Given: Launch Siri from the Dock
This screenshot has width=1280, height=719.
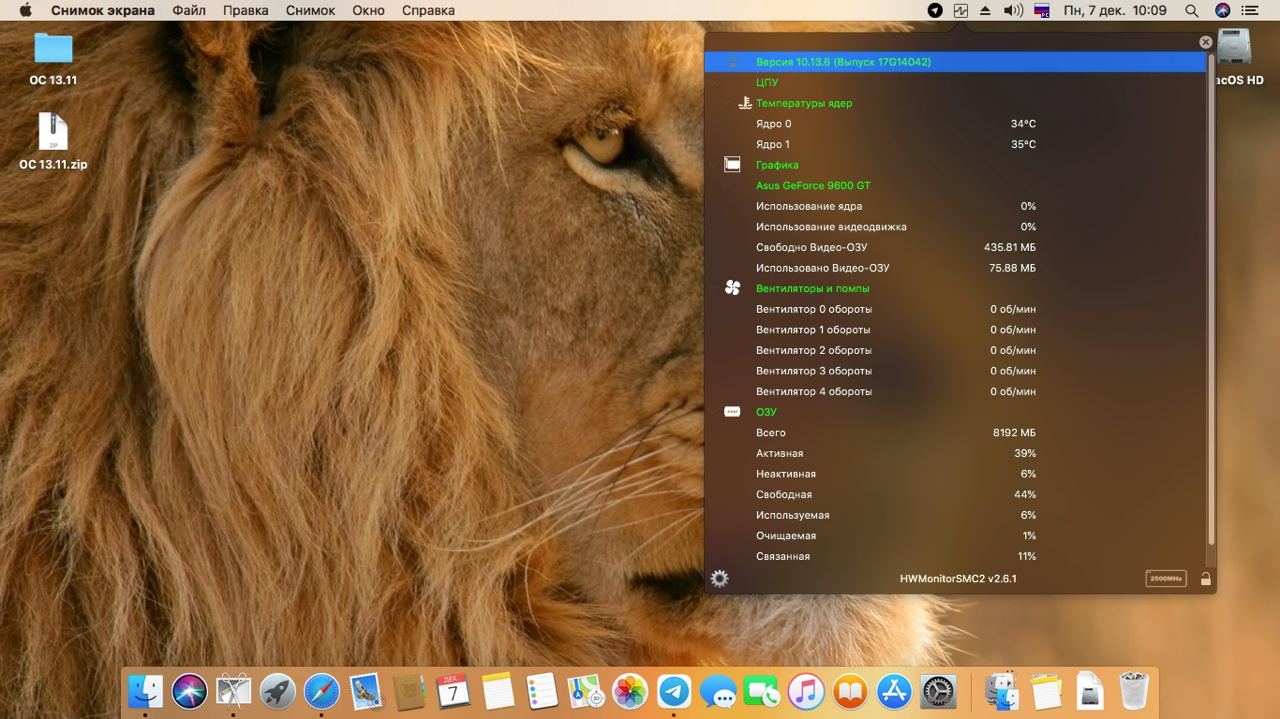Looking at the screenshot, I should (190, 691).
